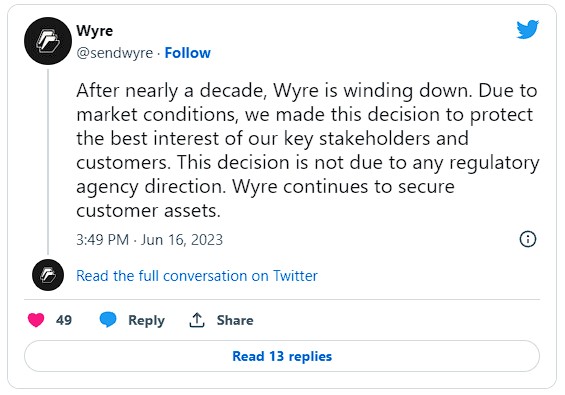The height and width of the screenshot is (395, 565).
Task: Click the vertical thread connector line
Action: 48,161
